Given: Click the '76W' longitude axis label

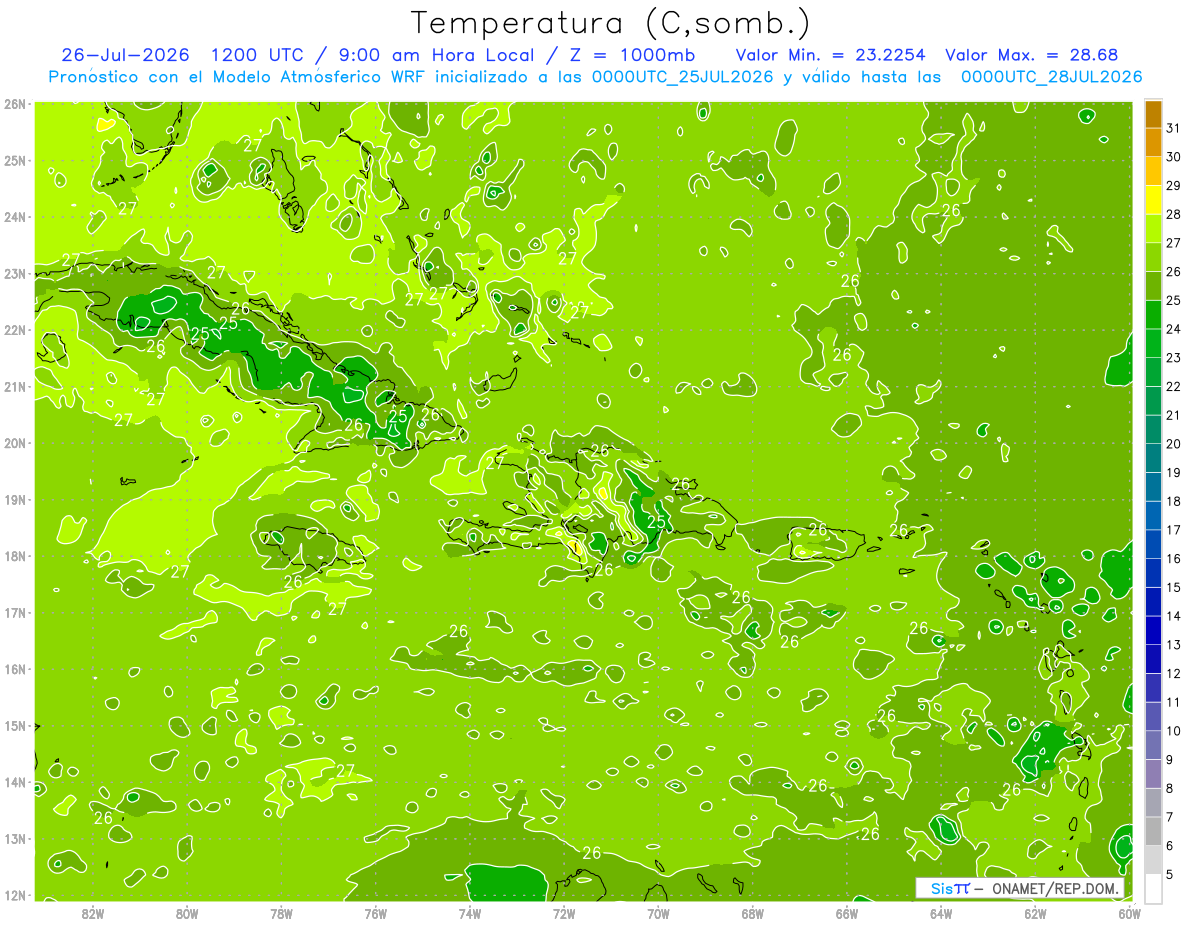Looking at the screenshot, I should point(376,913).
